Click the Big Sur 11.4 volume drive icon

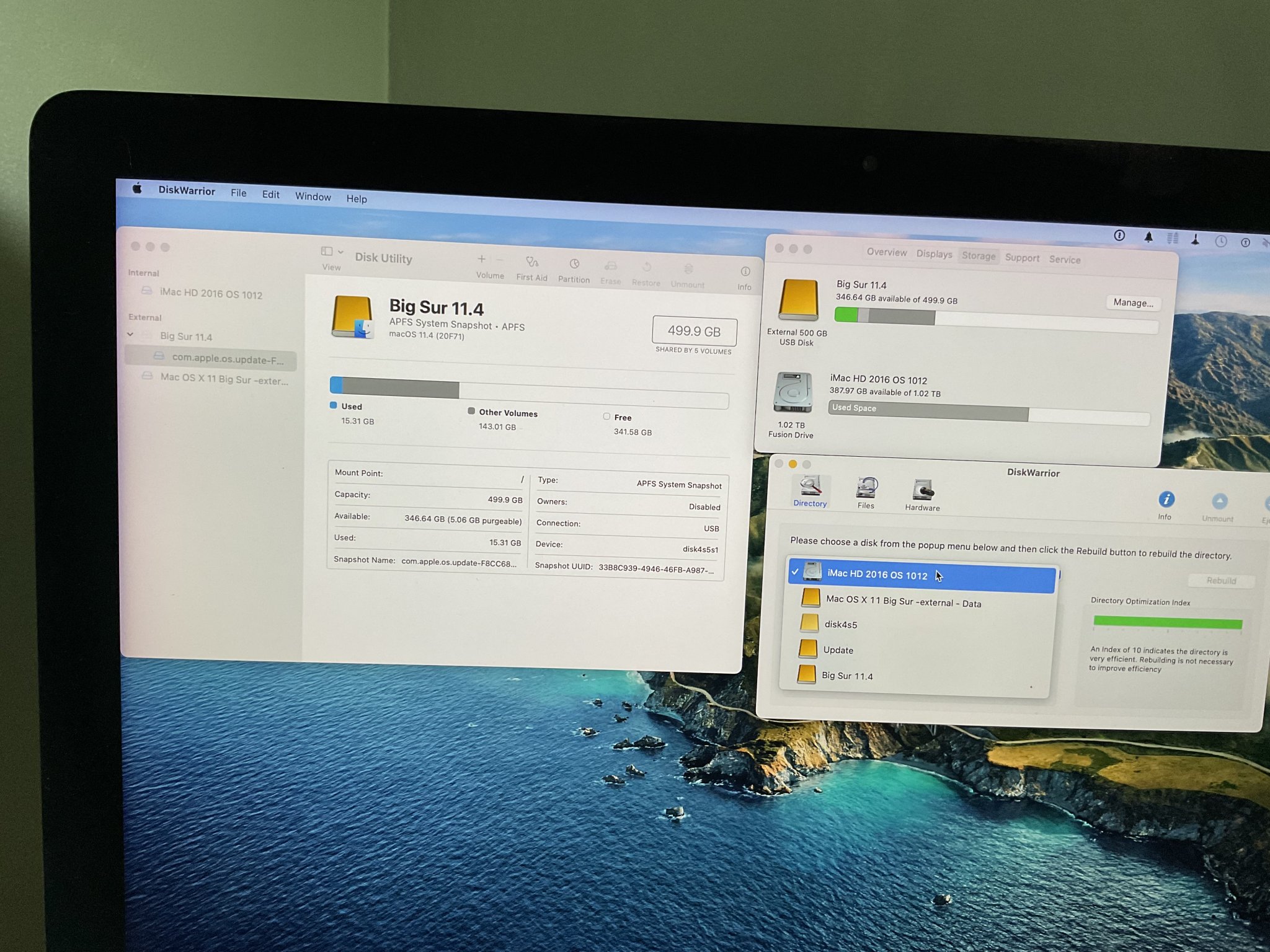pyautogui.click(x=353, y=317)
